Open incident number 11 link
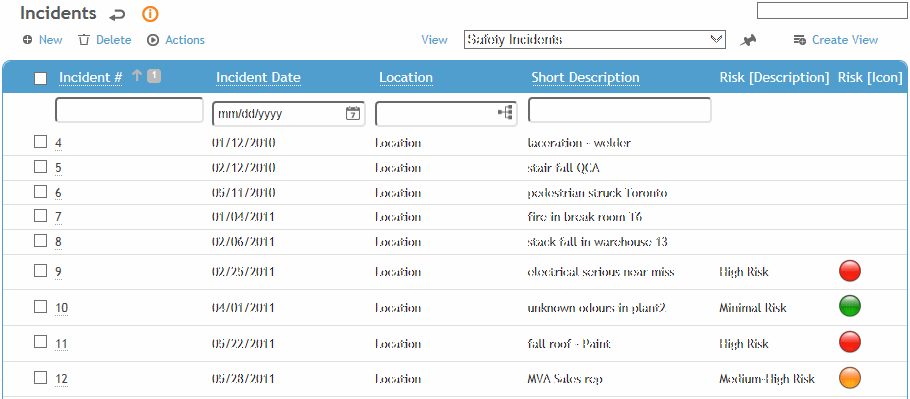910x399 pixels. coord(62,344)
